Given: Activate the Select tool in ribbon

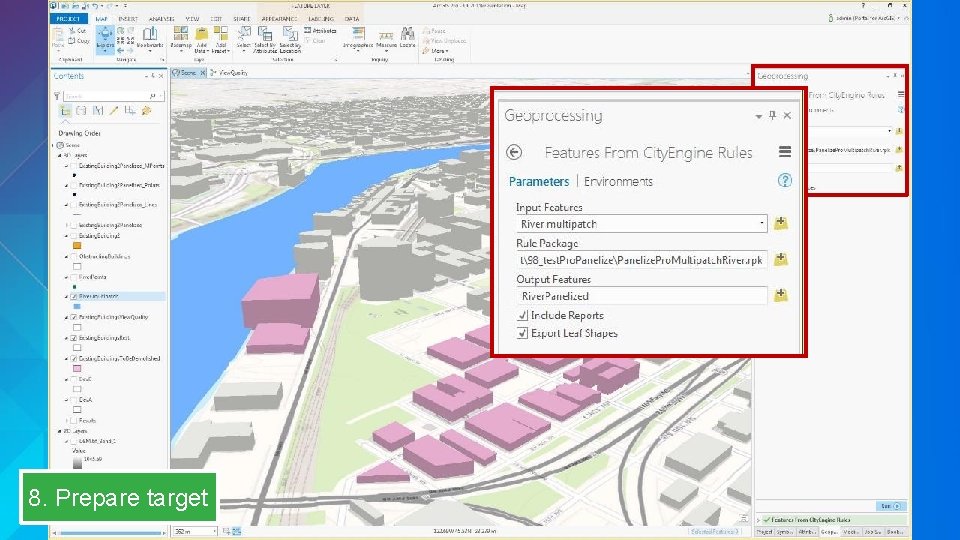Looking at the screenshot, I should coord(244,37).
